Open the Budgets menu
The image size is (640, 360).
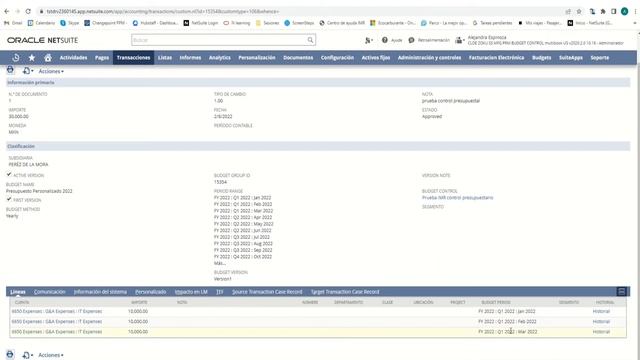point(542,58)
